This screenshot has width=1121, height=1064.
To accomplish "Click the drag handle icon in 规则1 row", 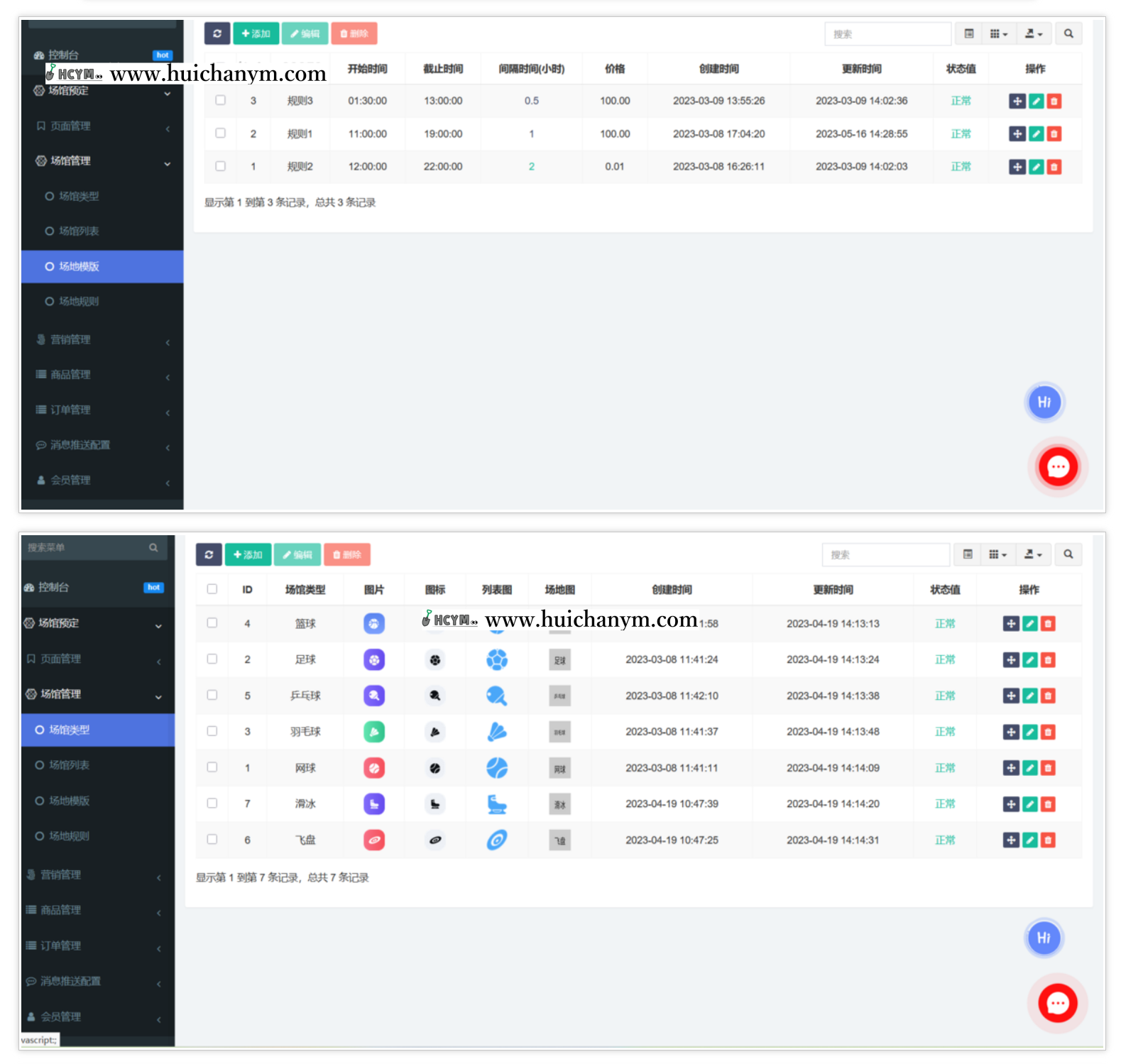I will click(1017, 134).
